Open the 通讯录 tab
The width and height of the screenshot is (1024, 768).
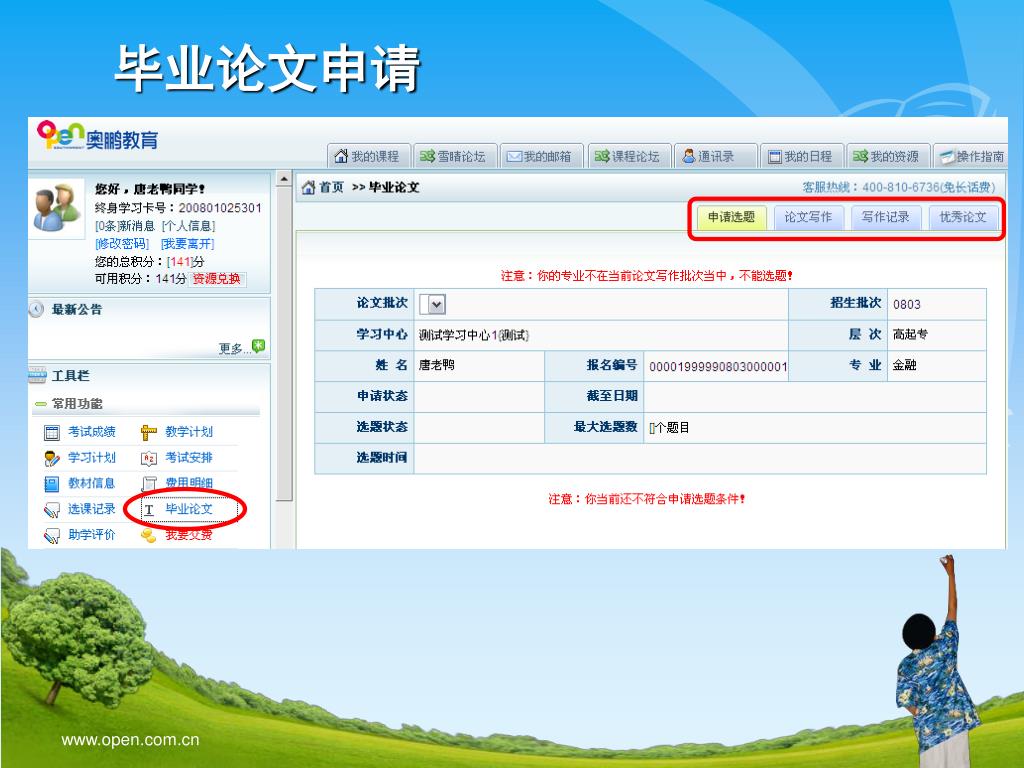pyautogui.click(x=715, y=157)
